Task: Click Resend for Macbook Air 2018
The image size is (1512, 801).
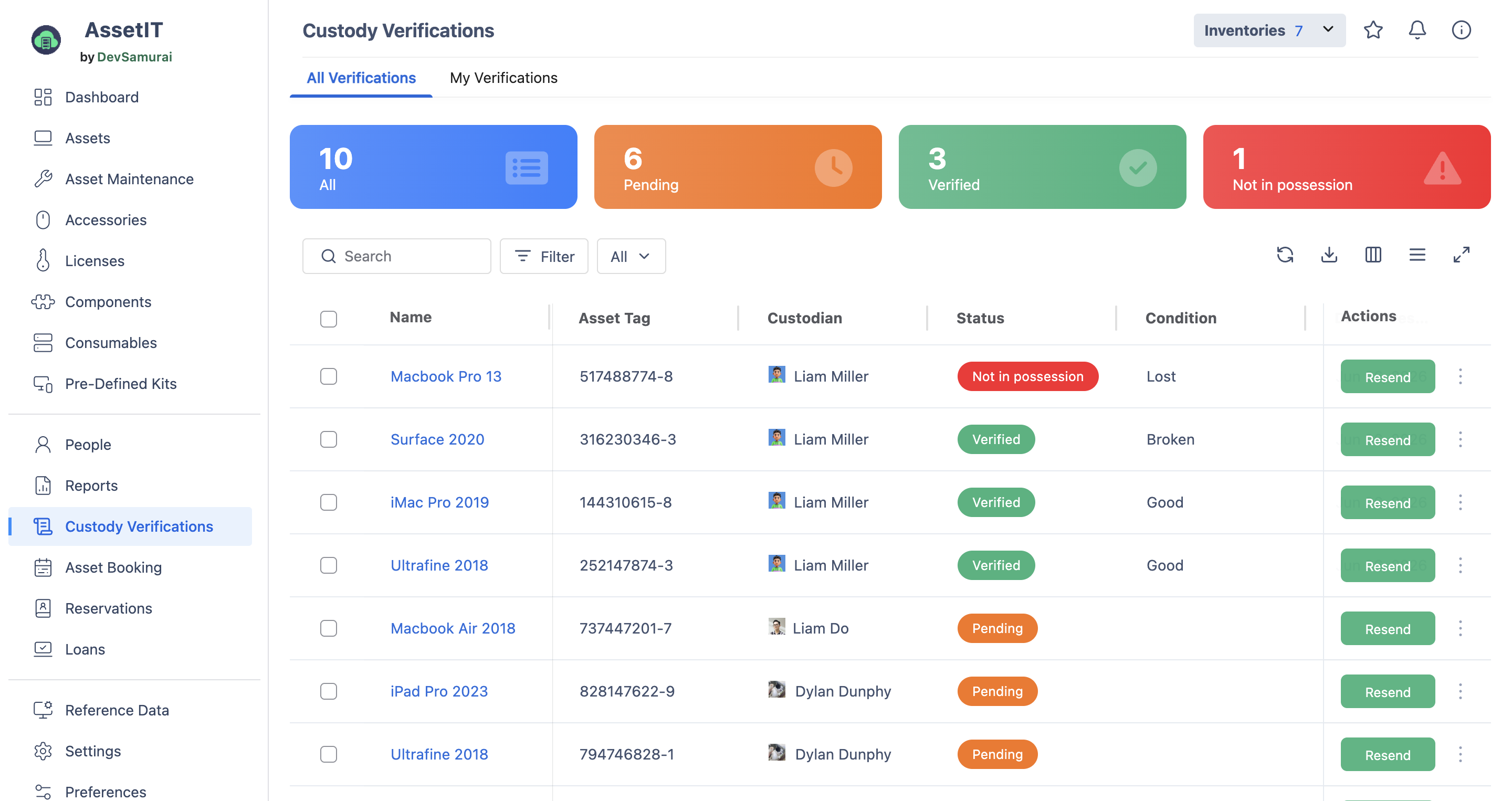Action: coord(1388,628)
